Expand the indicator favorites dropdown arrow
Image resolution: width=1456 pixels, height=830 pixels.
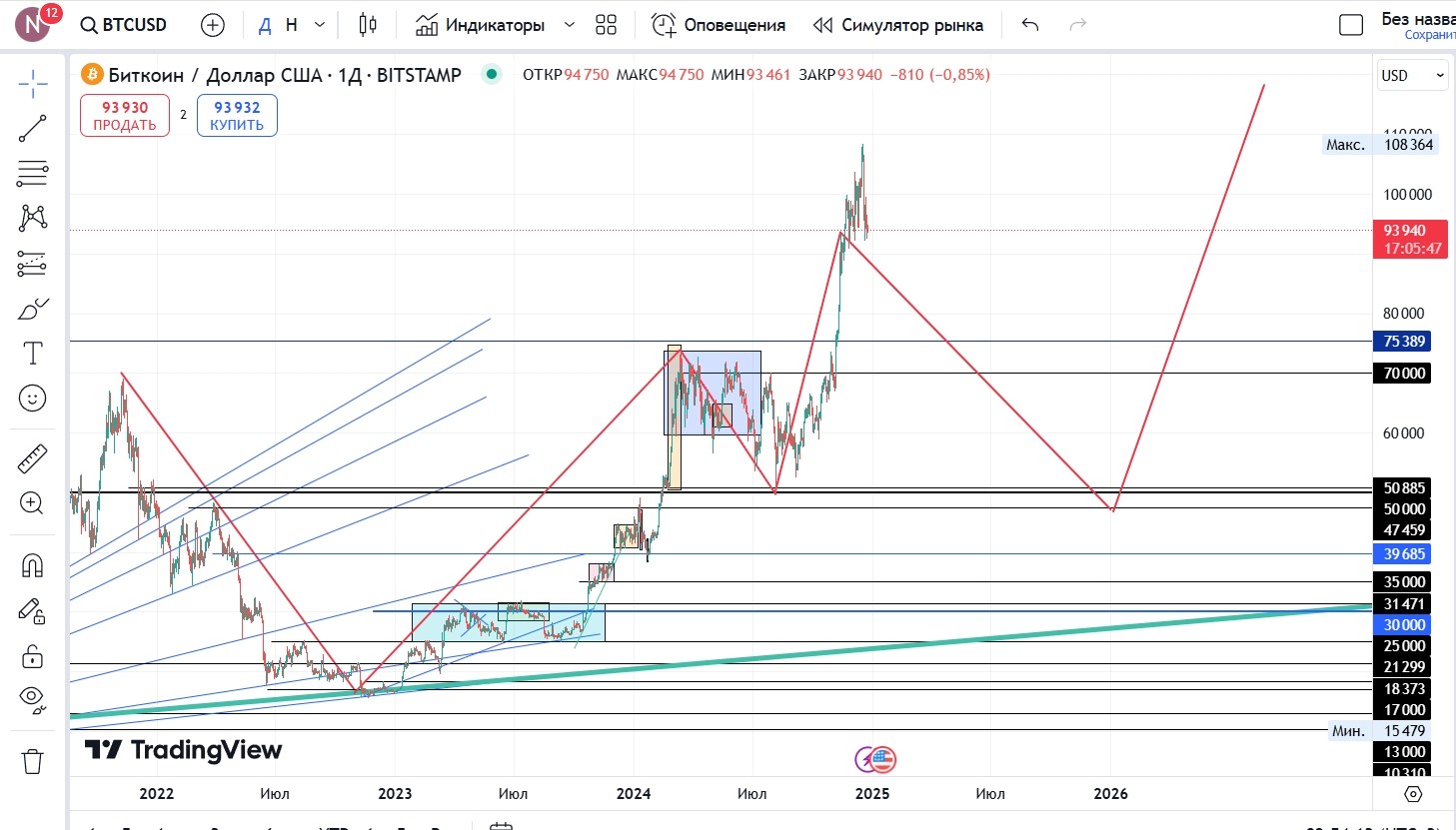point(570,25)
